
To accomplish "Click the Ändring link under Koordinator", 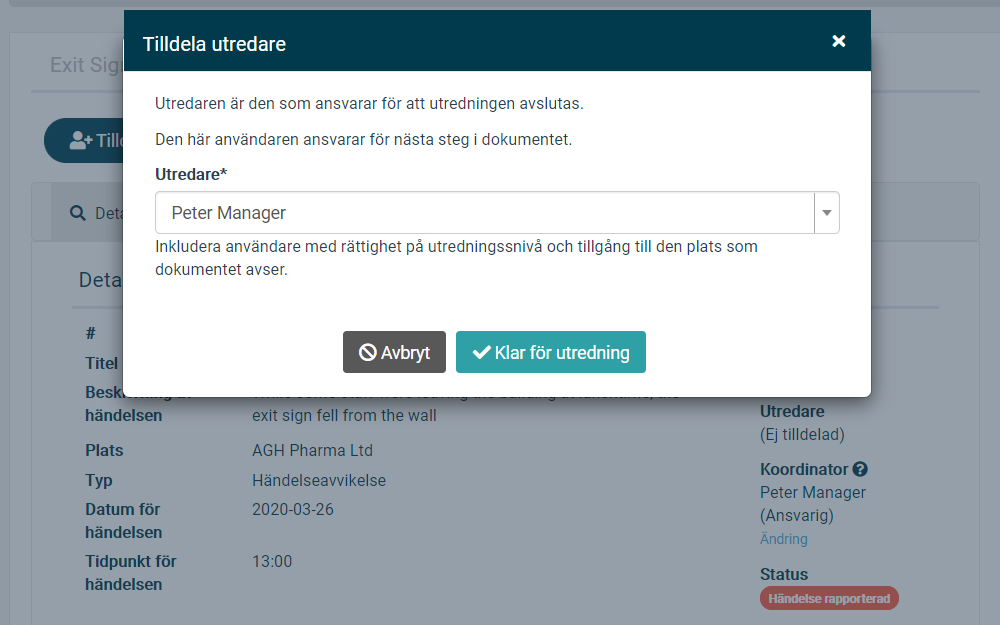I will tap(784, 539).
